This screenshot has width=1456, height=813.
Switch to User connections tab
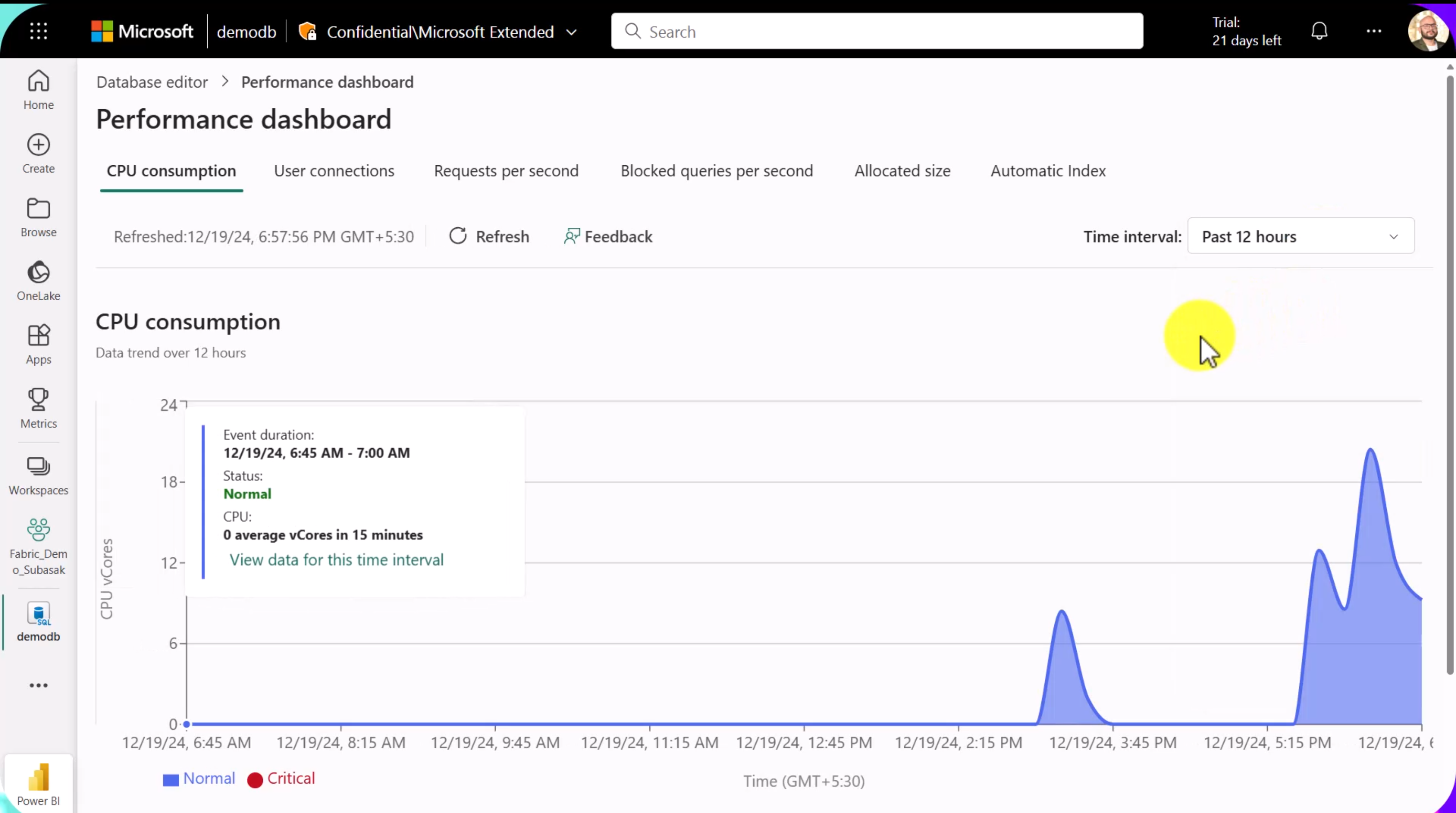[334, 171]
